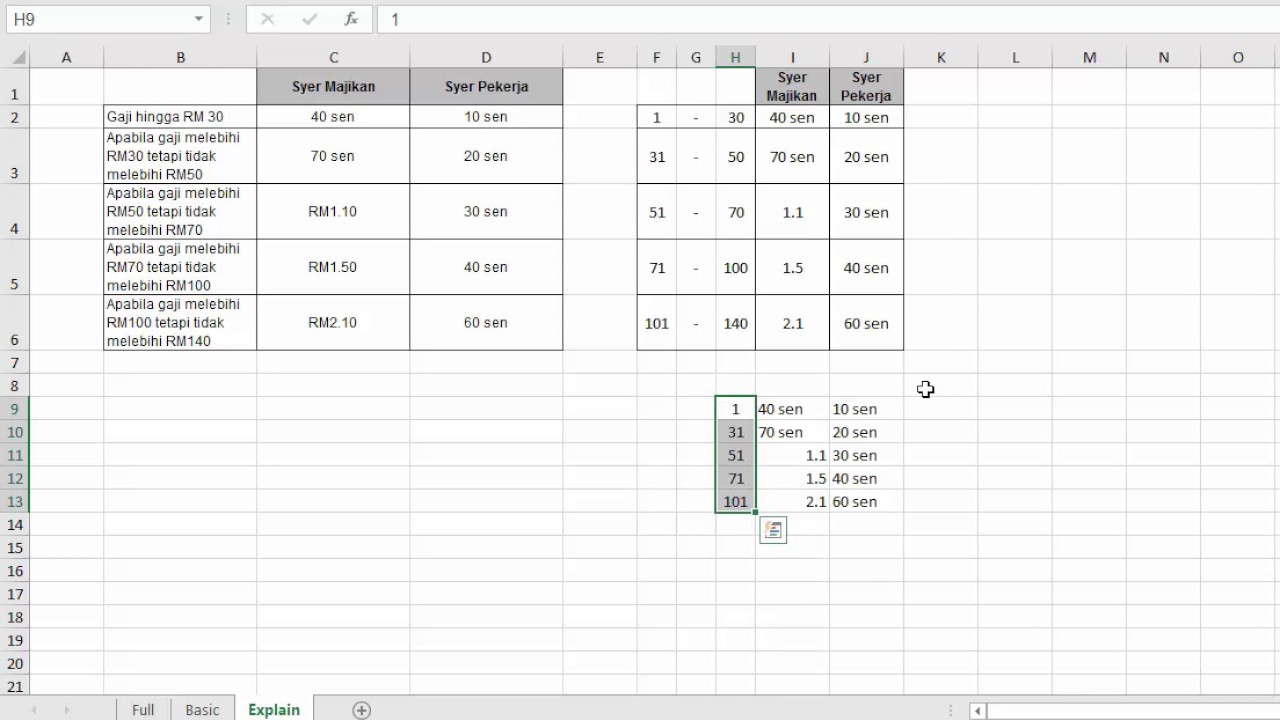1280x720 pixels.
Task: Click 'Syer Pekerja' header in column J
Action: point(866,86)
